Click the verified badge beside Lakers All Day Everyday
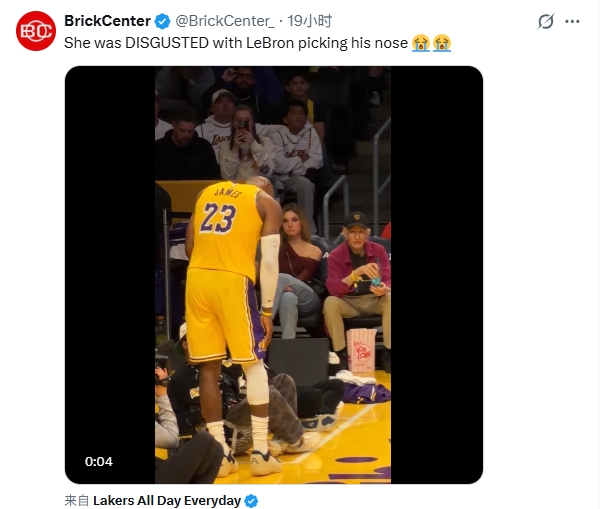Screen dimensions: 600x509 point(252,500)
